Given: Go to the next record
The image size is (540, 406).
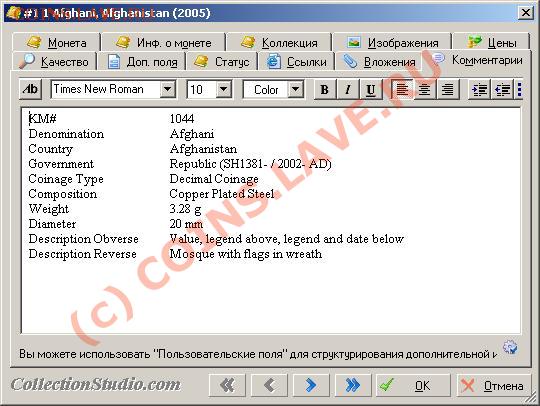Looking at the screenshot, I should 311,385.
